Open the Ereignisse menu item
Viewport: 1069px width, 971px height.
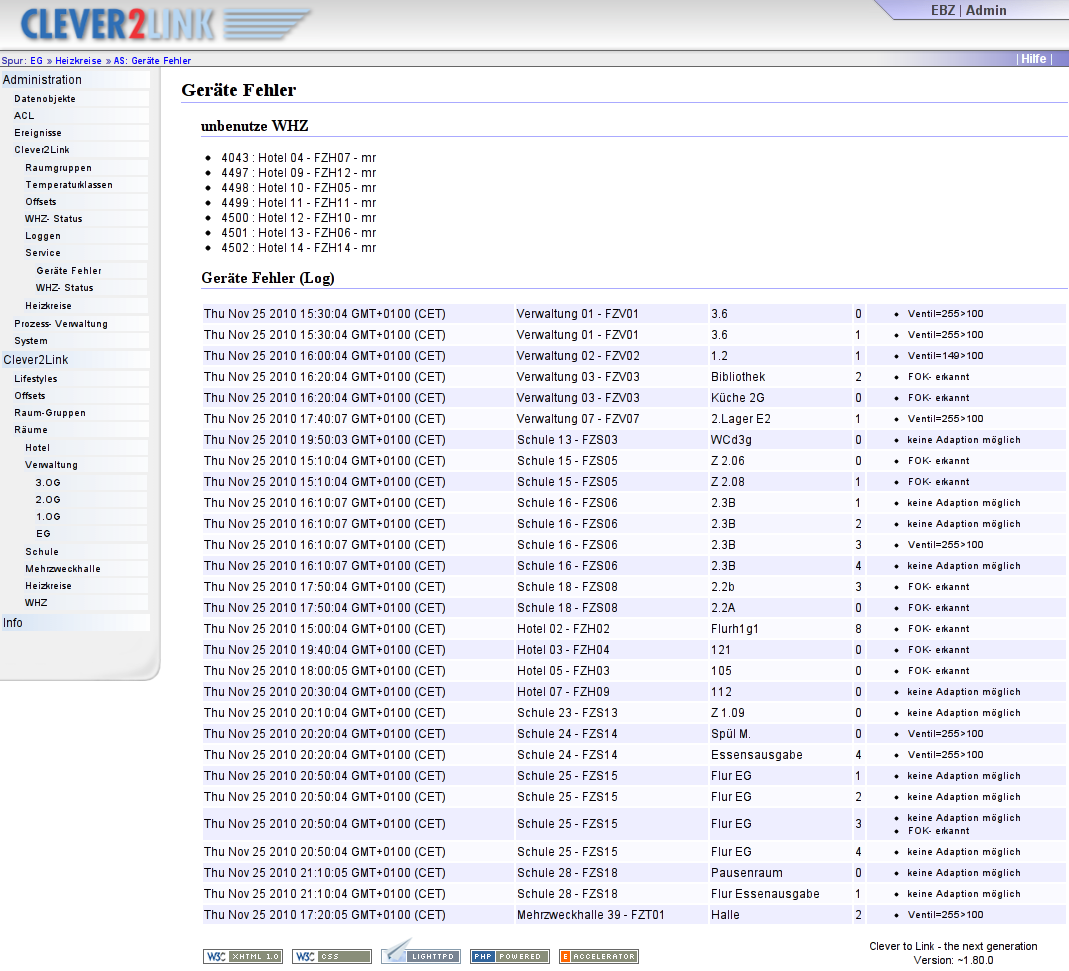click(37, 133)
